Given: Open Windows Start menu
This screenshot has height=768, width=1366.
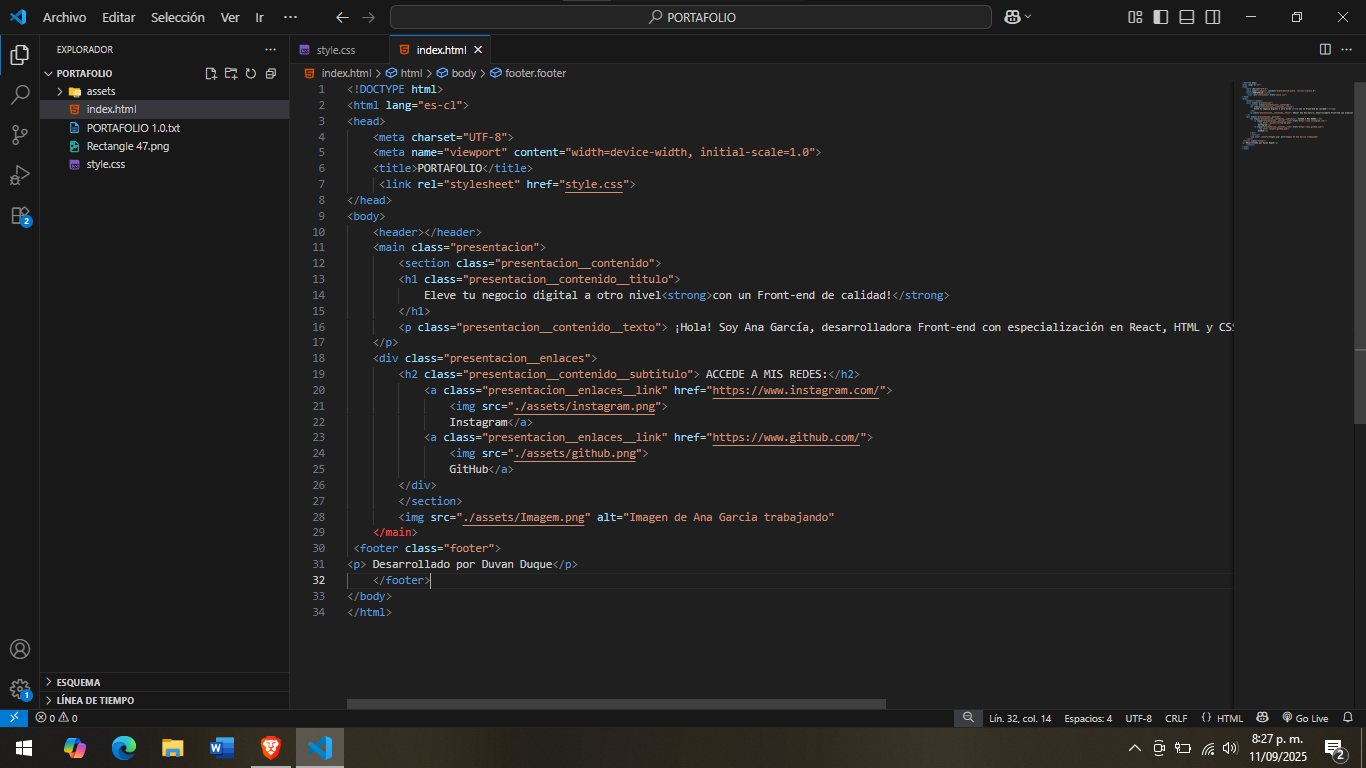Looking at the screenshot, I should point(24,747).
